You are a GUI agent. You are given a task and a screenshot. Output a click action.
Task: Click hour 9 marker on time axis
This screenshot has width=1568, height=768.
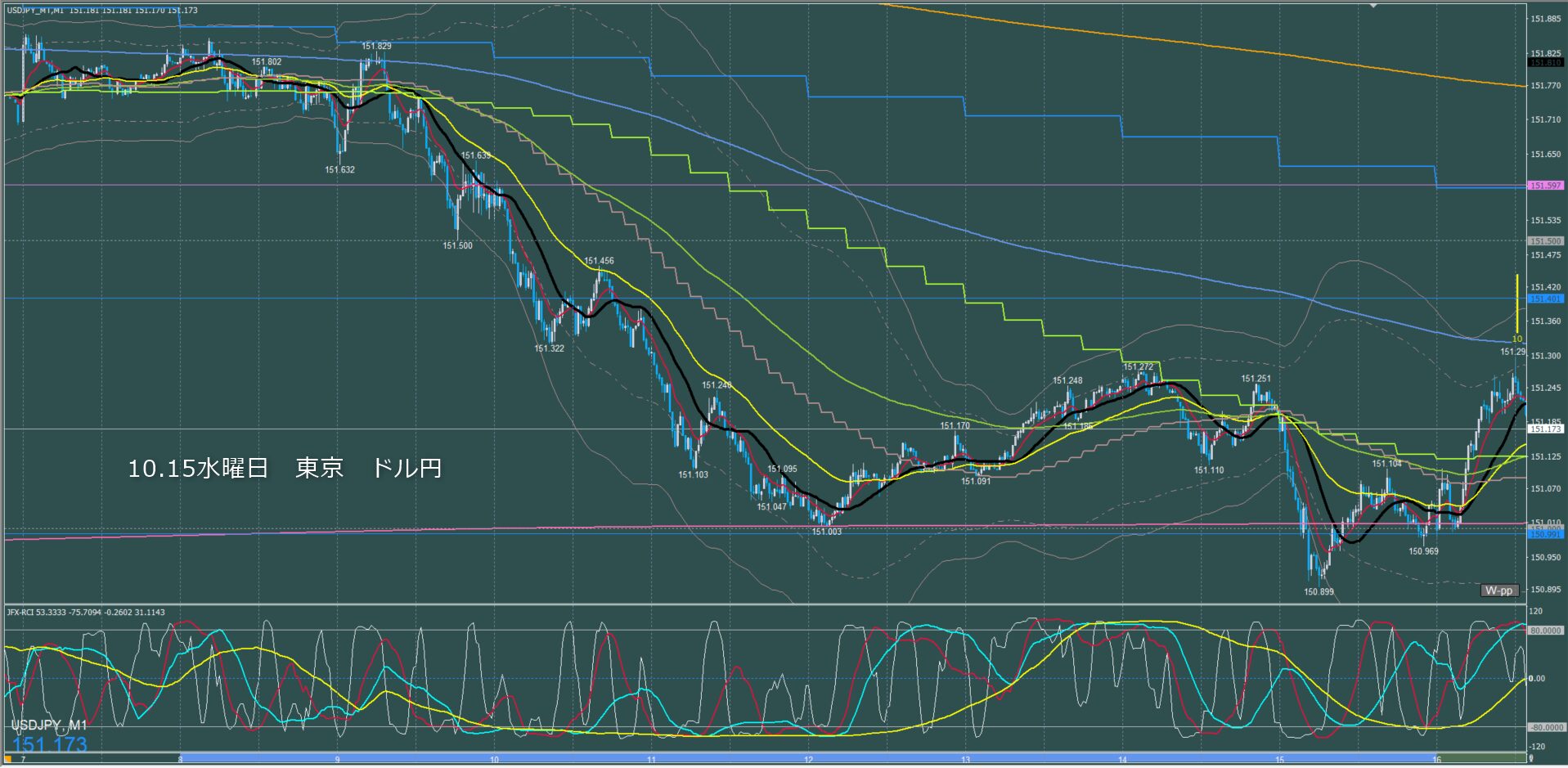(337, 760)
